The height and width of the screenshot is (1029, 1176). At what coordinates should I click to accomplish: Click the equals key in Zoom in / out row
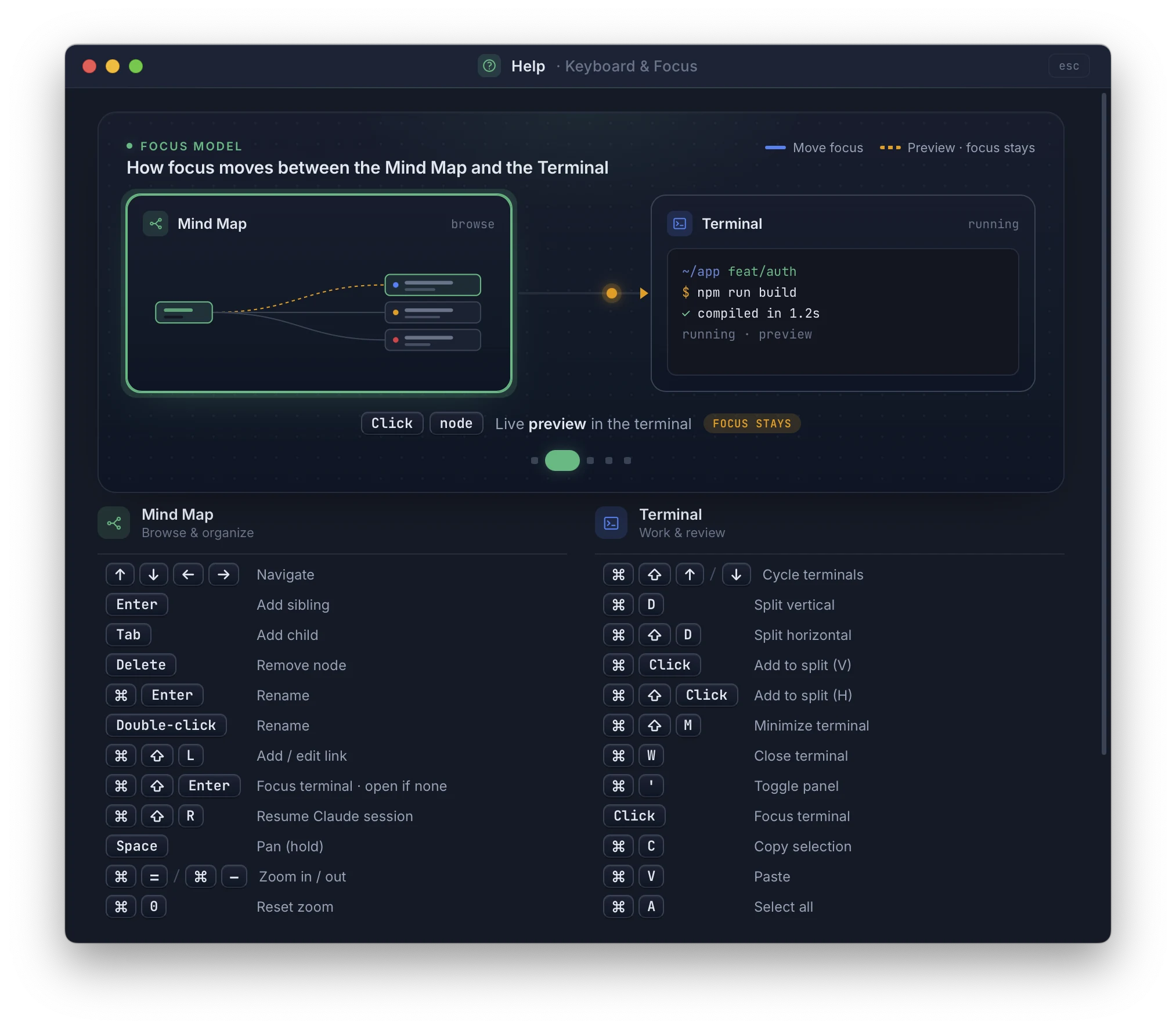[x=154, y=876]
